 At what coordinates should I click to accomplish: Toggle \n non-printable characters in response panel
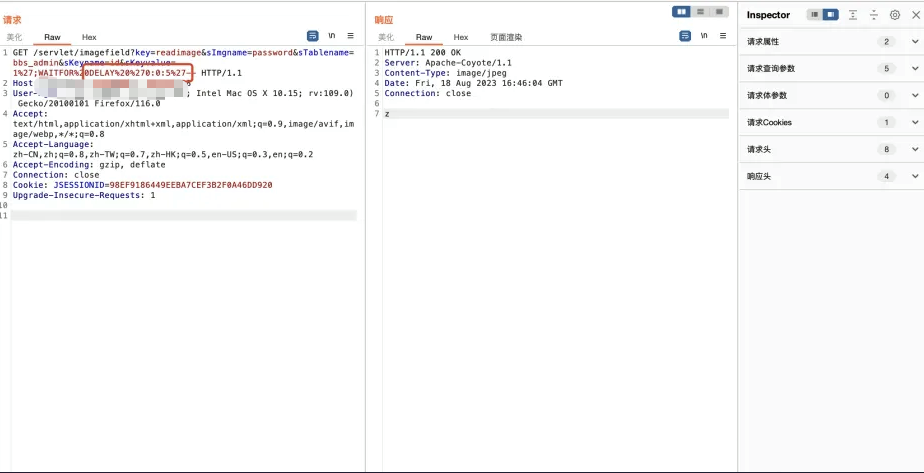click(x=704, y=36)
